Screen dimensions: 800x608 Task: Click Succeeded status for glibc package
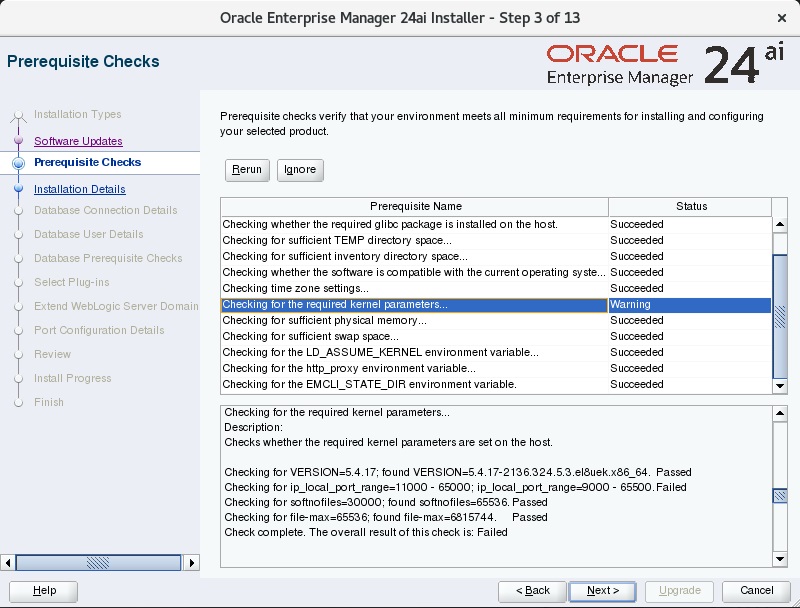pyautogui.click(x=690, y=224)
